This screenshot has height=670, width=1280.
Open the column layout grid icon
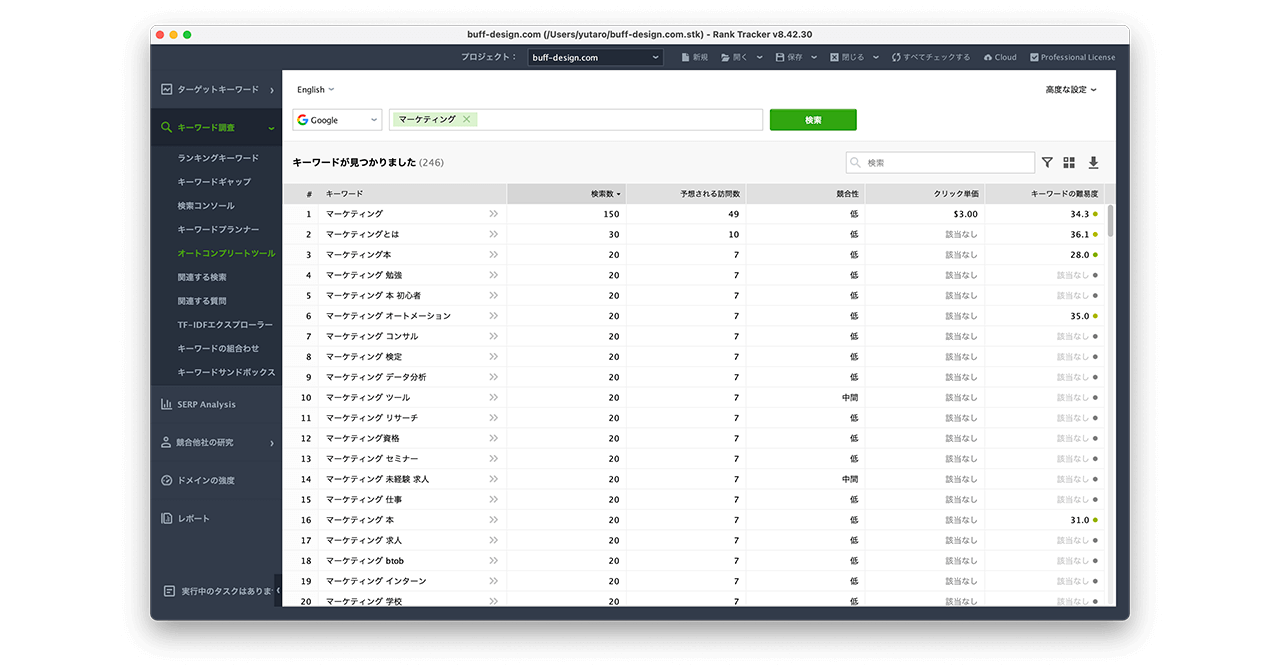tap(1069, 162)
